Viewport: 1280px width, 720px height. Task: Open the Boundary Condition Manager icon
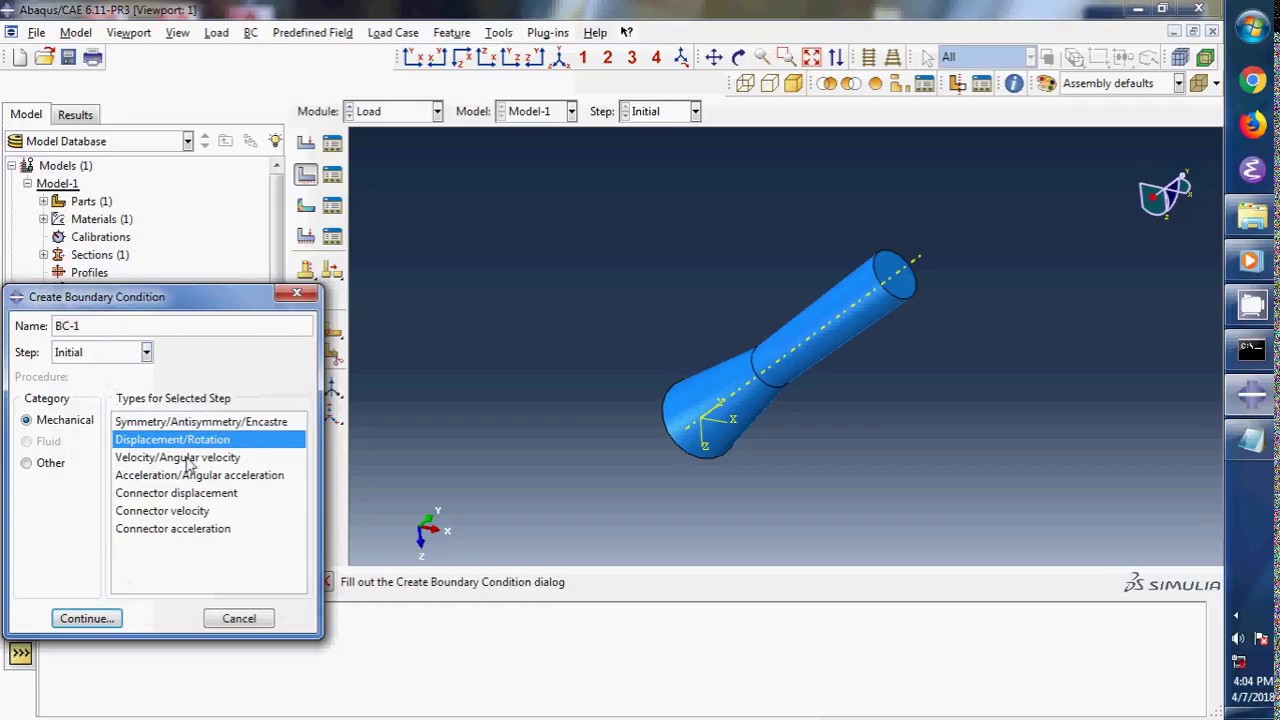click(x=332, y=176)
